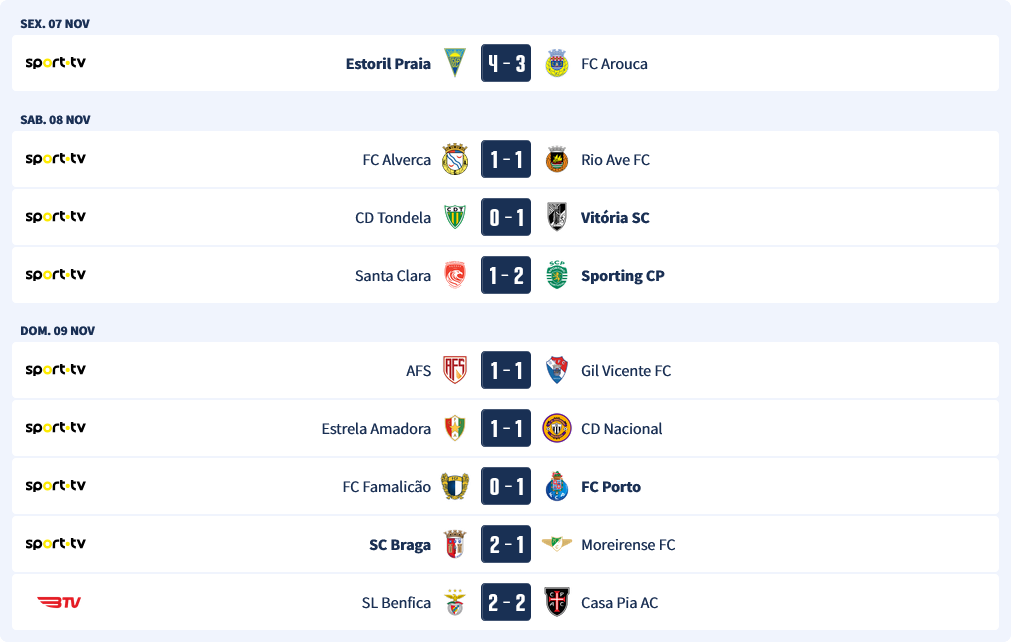1011x642 pixels.
Task: Click the Casa Pia AC crest
Action: pyautogui.click(x=557, y=602)
